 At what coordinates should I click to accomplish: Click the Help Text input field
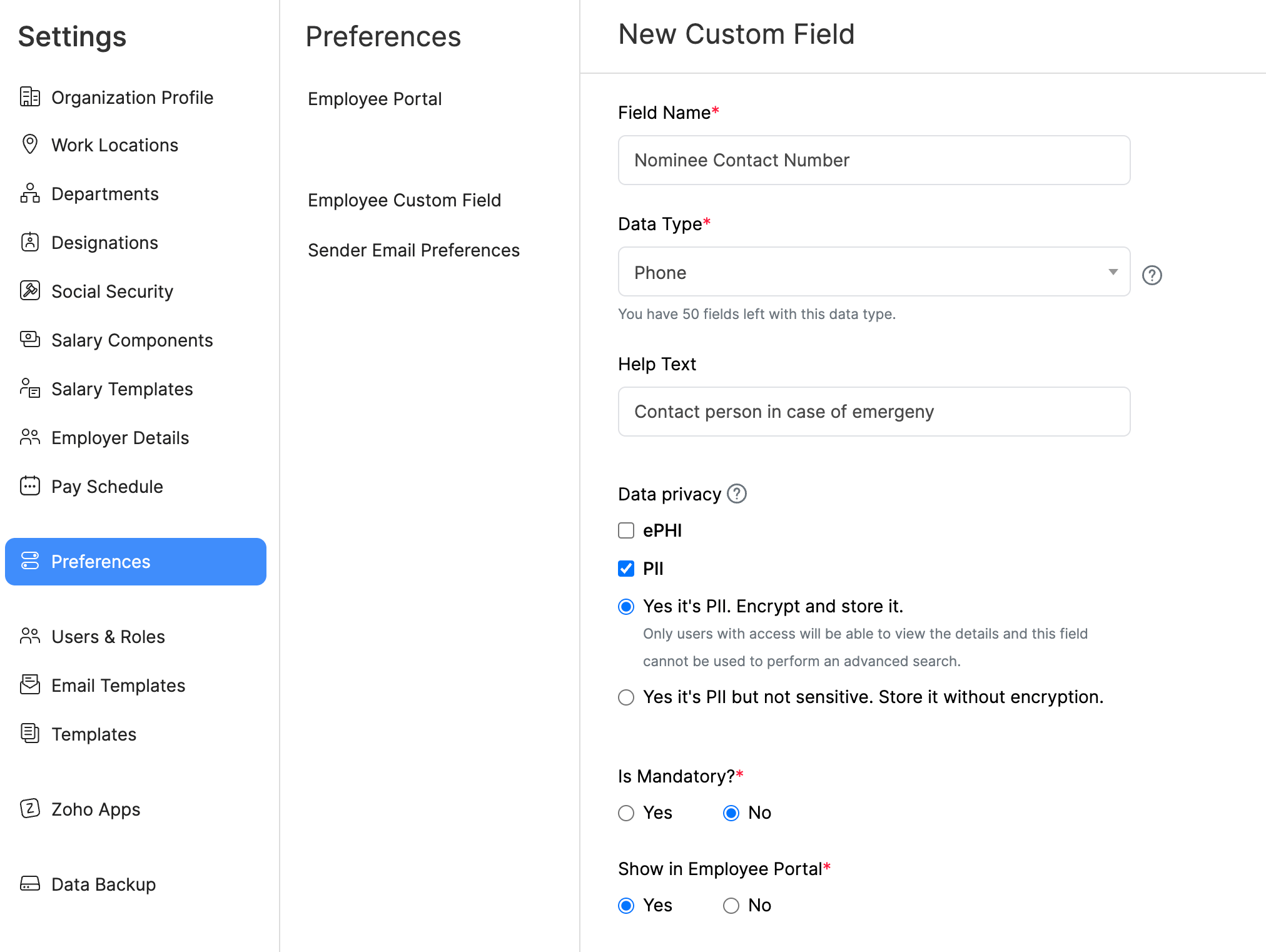pyautogui.click(x=875, y=411)
